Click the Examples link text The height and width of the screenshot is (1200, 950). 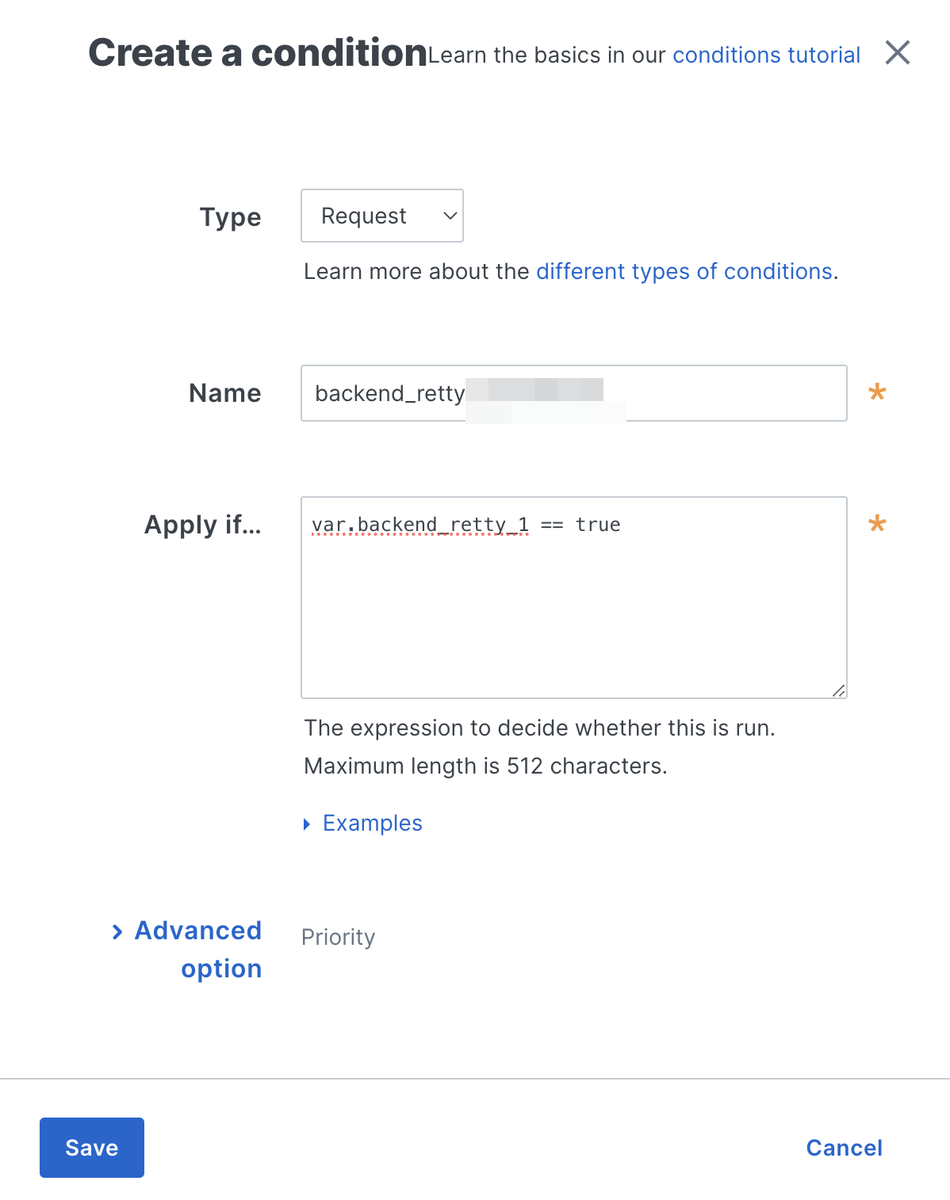(372, 823)
